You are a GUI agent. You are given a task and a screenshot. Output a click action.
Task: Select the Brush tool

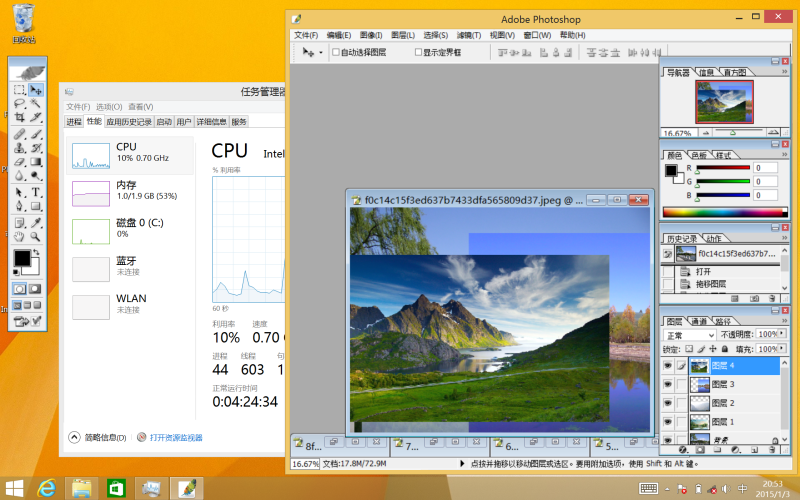(36, 134)
